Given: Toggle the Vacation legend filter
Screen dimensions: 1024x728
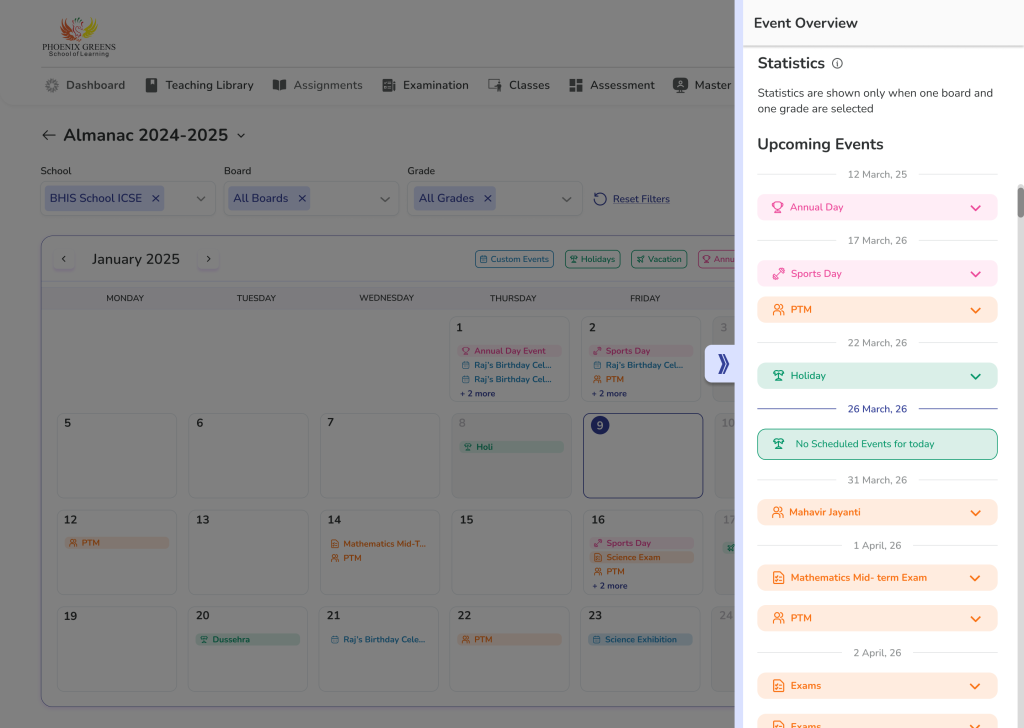Looking at the screenshot, I should (658, 259).
